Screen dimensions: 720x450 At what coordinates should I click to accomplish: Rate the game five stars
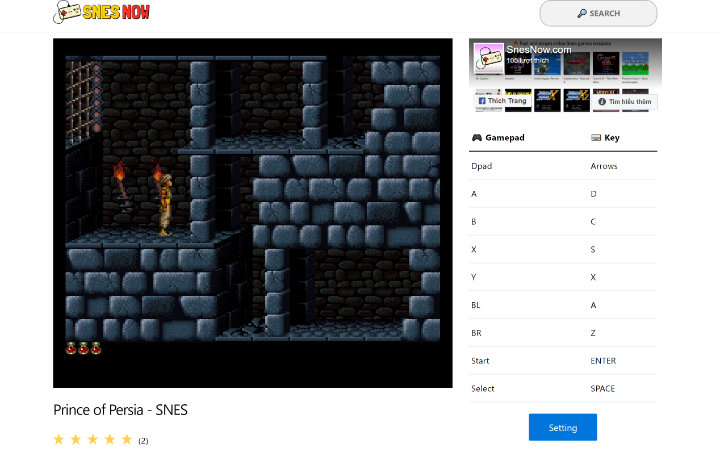point(127,439)
